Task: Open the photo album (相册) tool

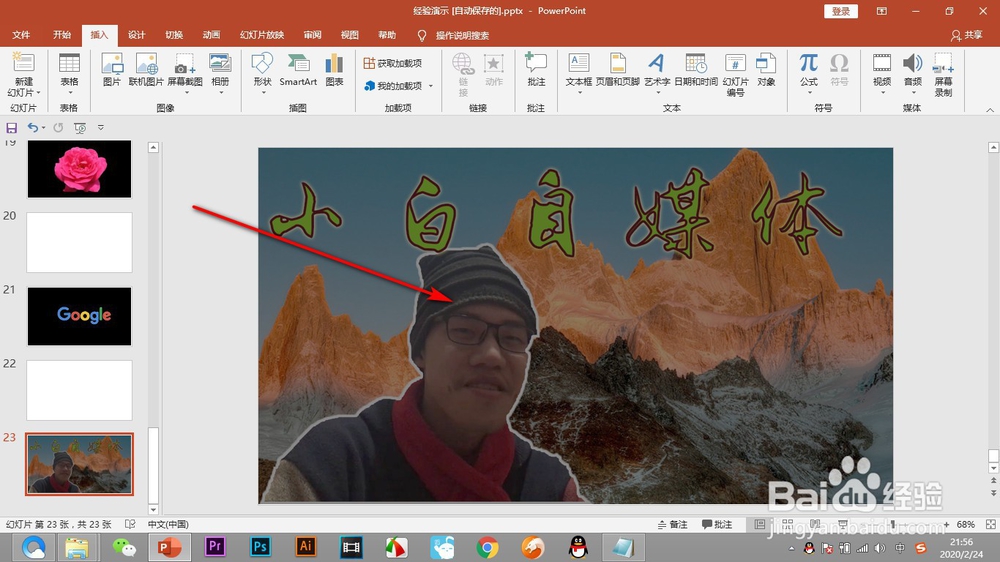Action: point(220,73)
